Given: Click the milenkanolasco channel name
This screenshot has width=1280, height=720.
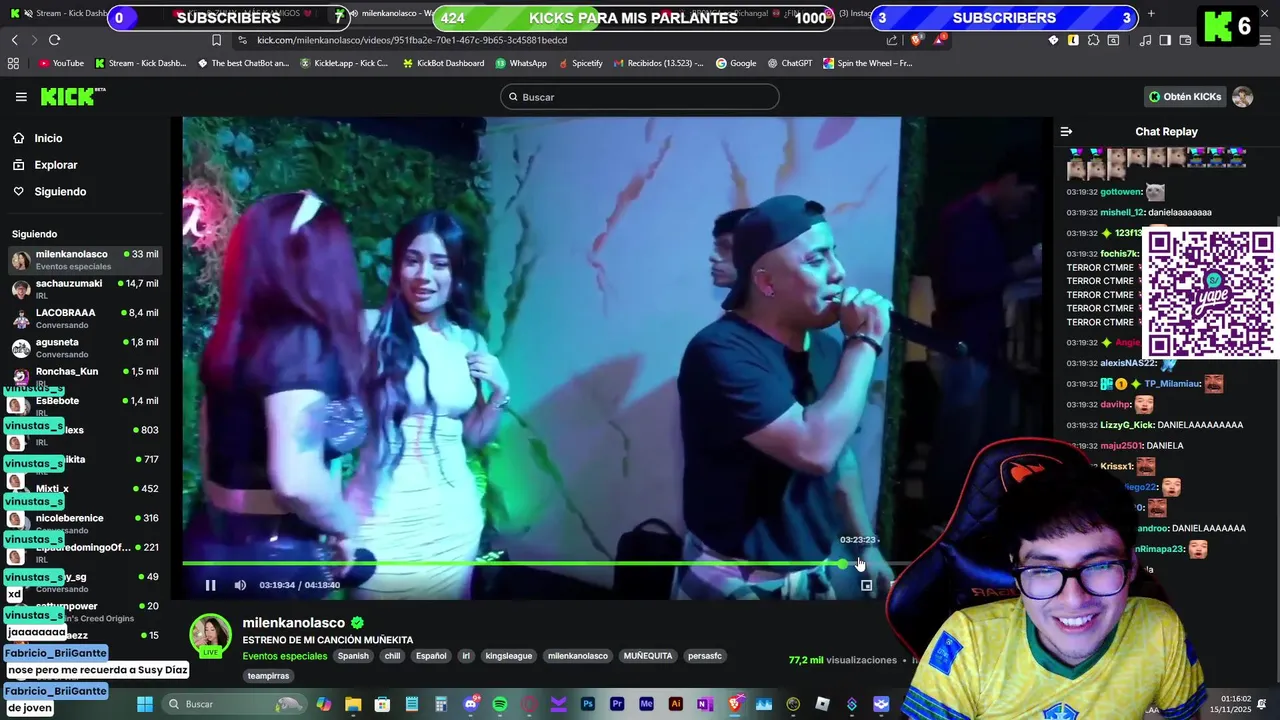Looking at the screenshot, I should 294,623.
